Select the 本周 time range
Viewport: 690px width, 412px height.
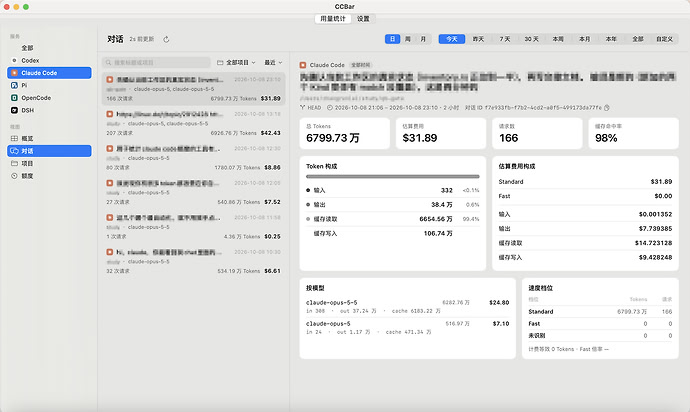click(558, 39)
